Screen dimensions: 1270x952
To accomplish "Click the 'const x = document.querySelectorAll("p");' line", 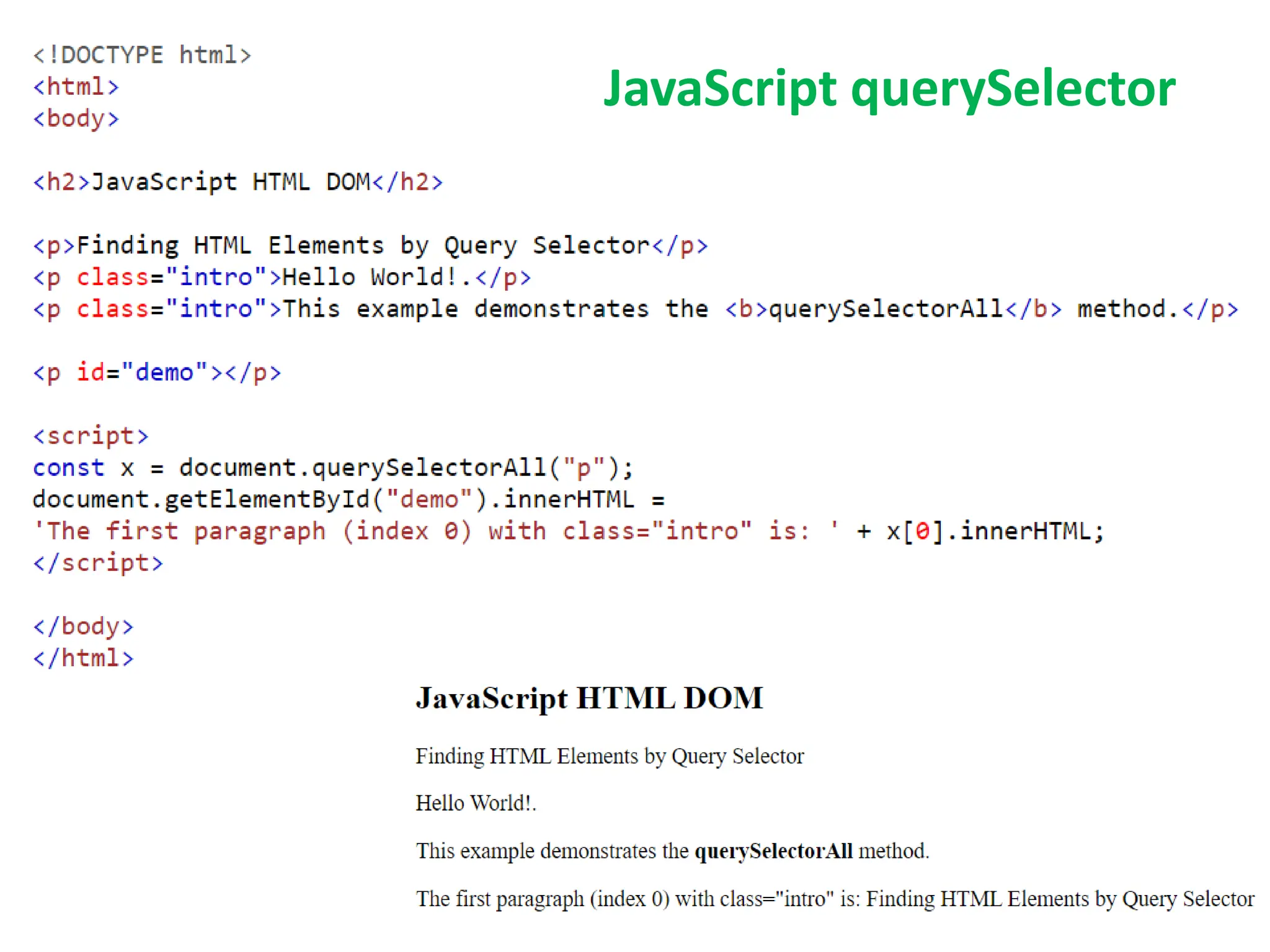I will pos(334,468).
